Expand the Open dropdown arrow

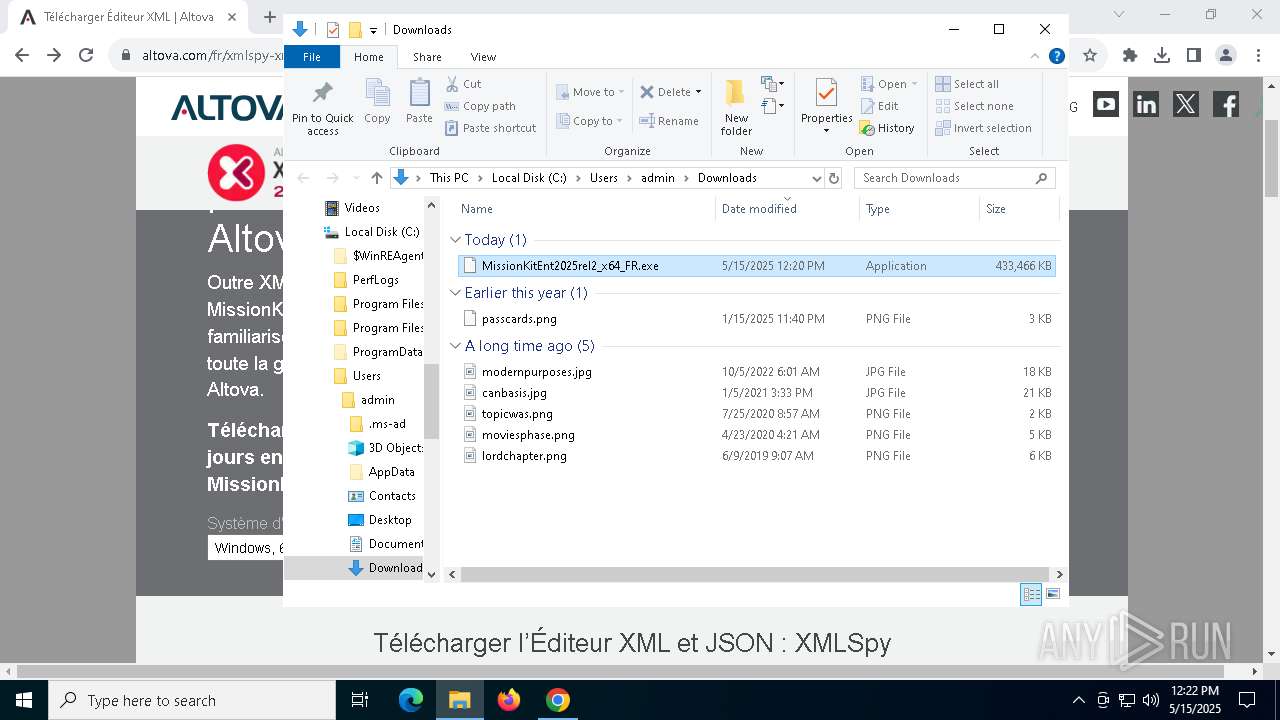point(914,84)
